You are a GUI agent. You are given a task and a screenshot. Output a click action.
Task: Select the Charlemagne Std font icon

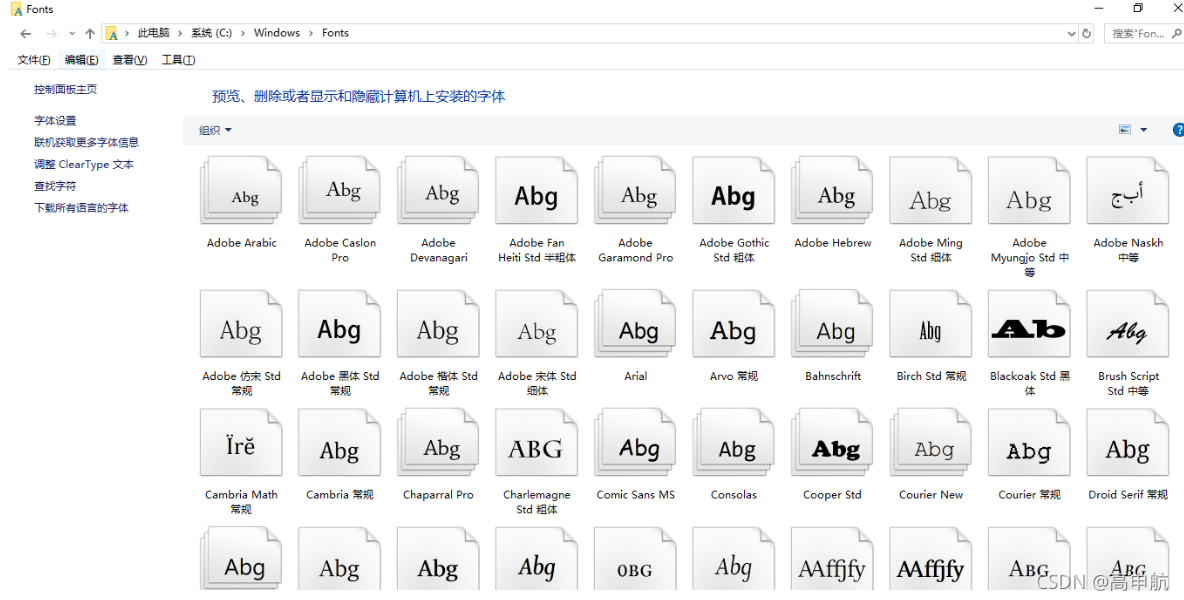click(537, 442)
